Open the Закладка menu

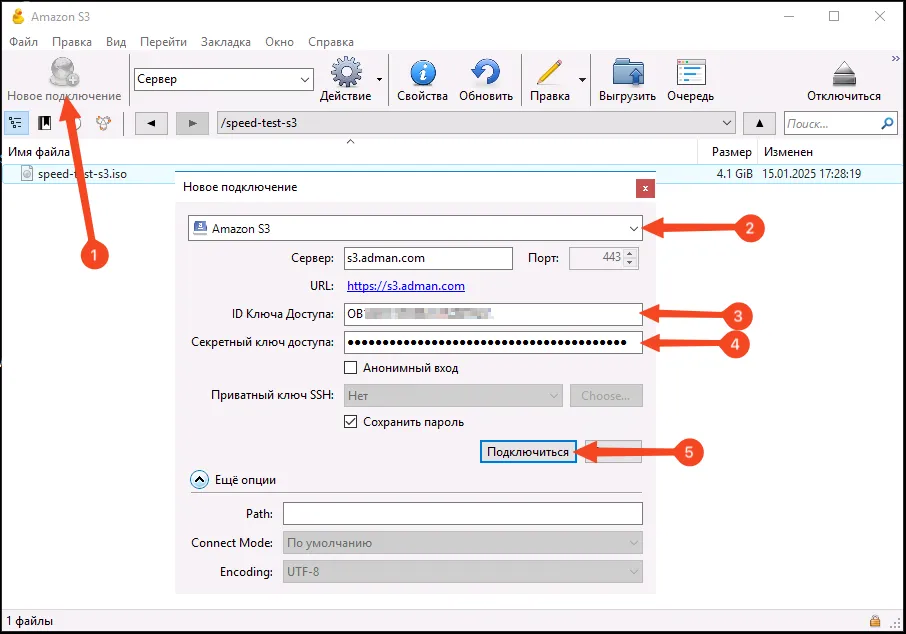click(x=226, y=42)
